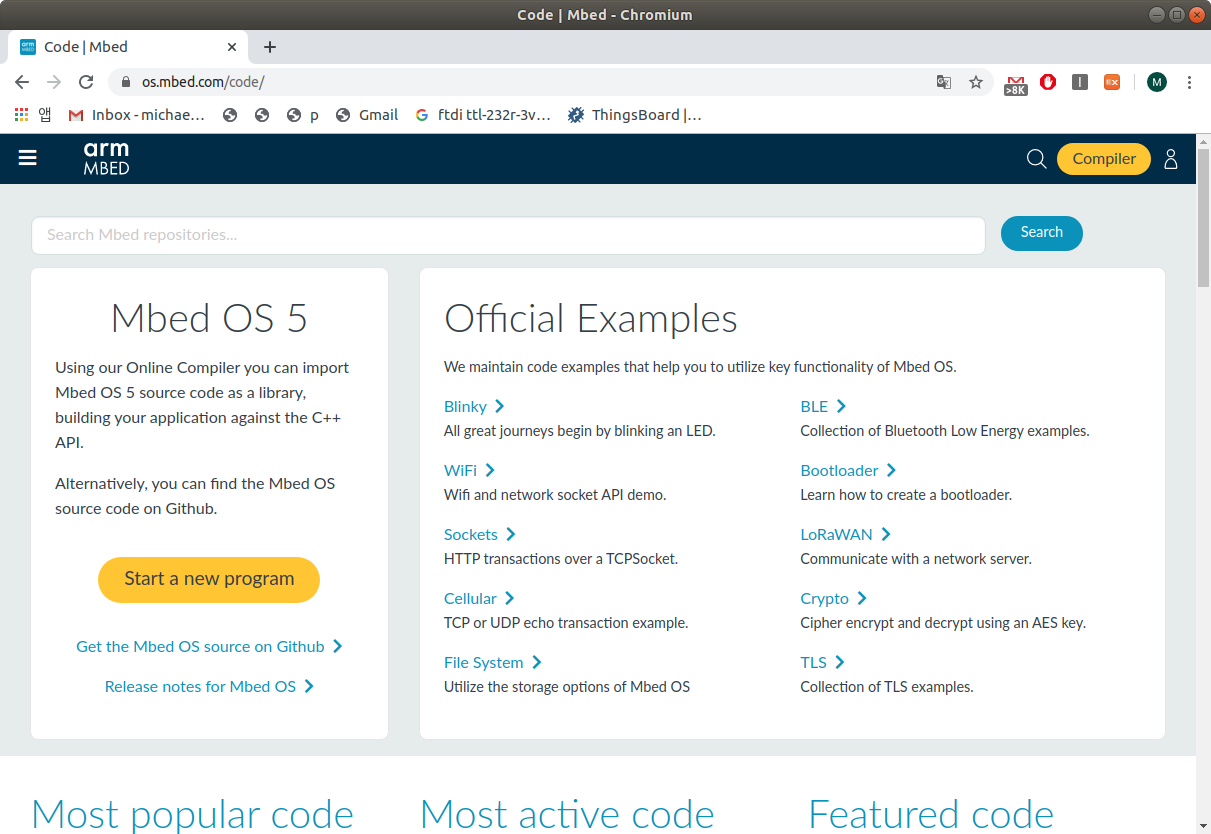Open the orange extension icon
1211x834 pixels.
click(1112, 82)
